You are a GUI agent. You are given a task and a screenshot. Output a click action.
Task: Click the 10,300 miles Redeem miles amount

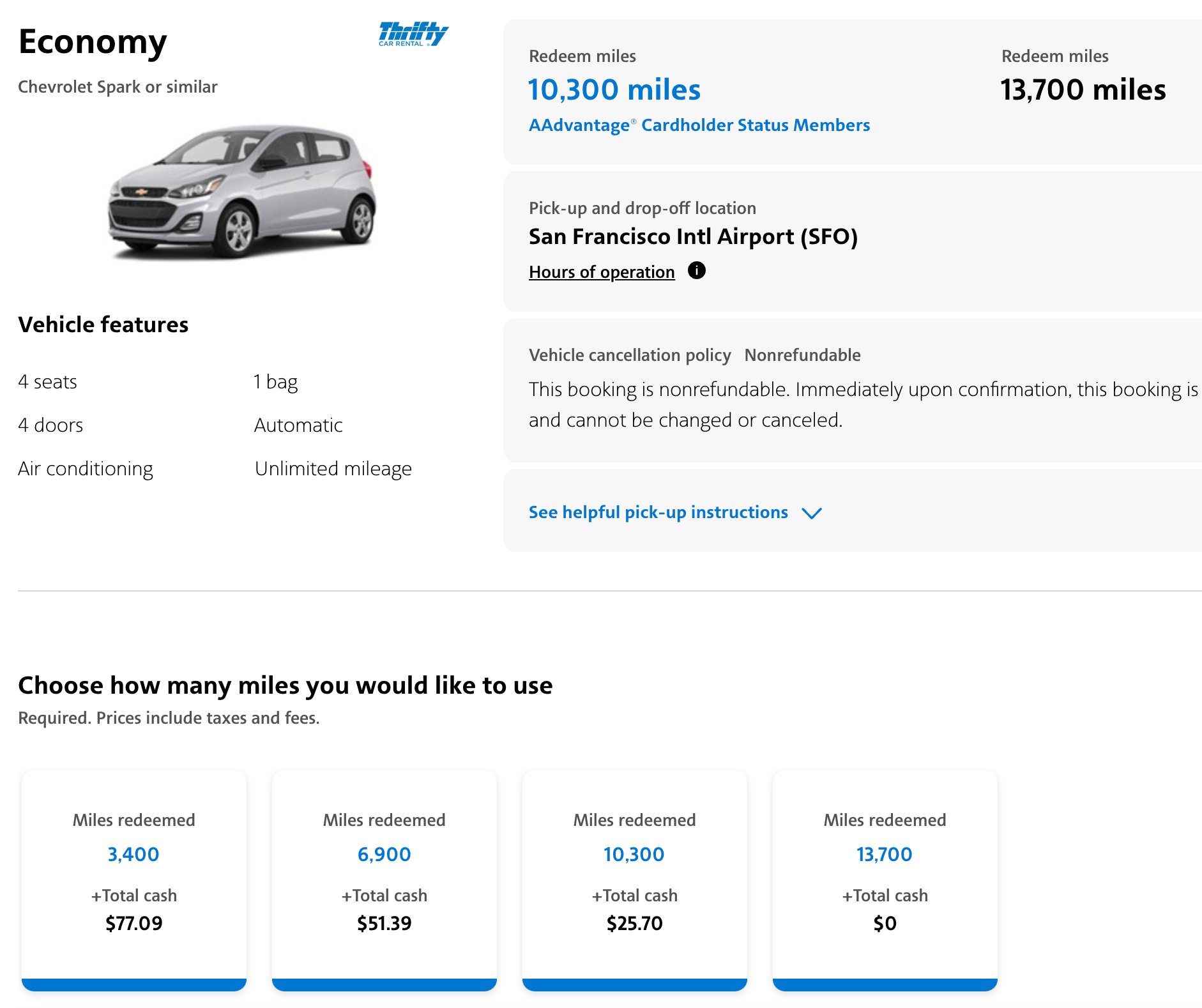[614, 89]
